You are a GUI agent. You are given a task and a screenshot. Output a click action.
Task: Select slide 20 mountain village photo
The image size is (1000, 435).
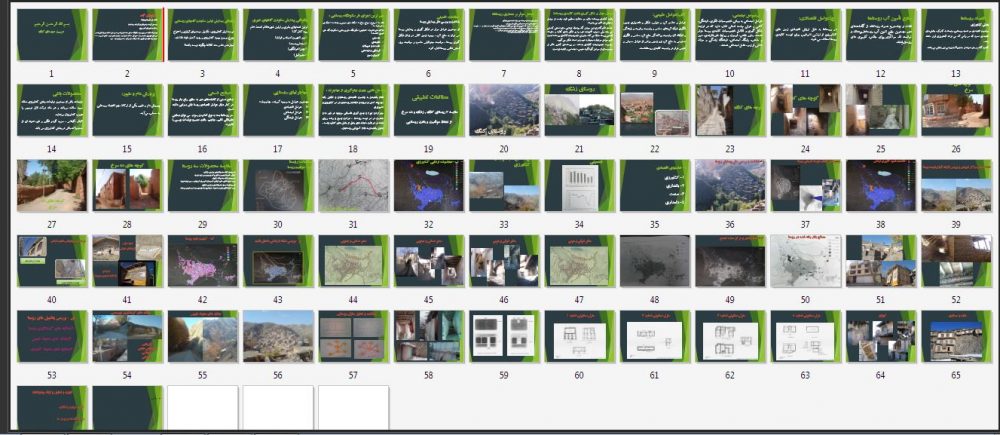click(504, 110)
